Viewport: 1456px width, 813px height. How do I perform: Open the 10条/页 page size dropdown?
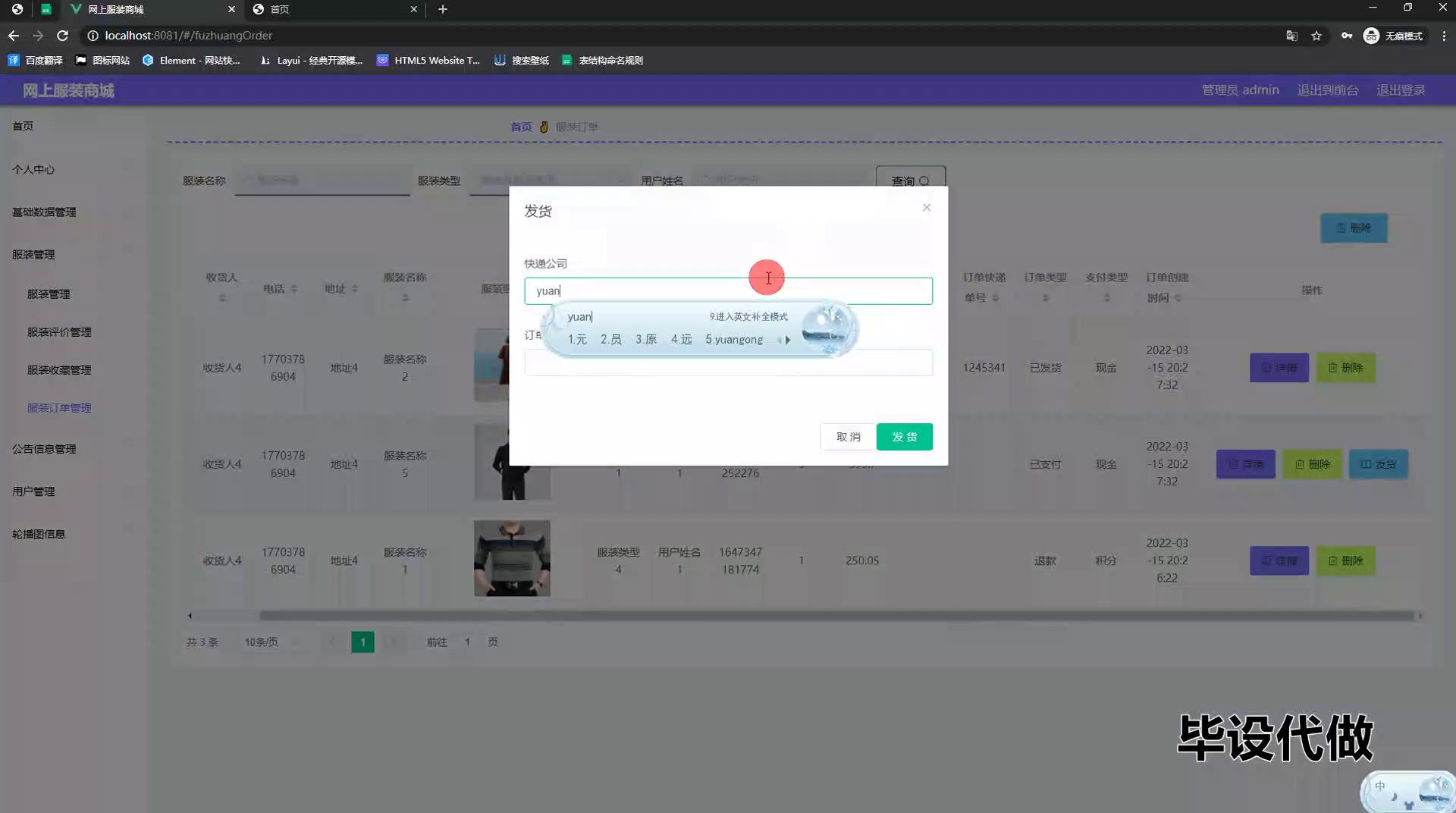click(262, 642)
